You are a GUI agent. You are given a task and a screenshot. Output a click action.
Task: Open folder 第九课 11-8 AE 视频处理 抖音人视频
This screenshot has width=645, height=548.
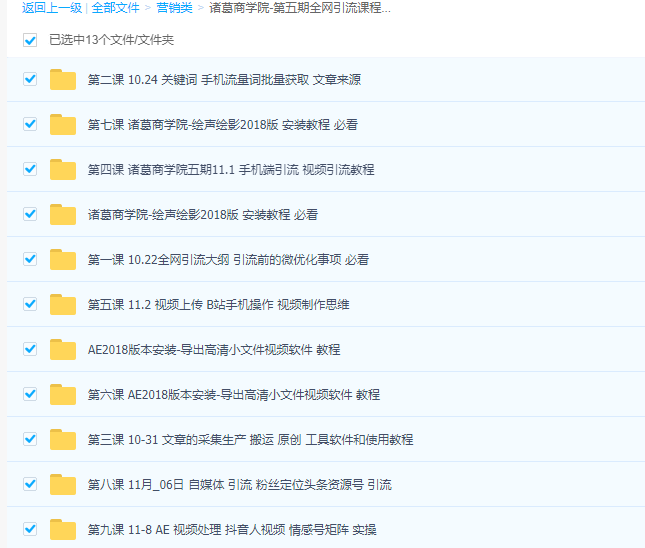point(232,529)
